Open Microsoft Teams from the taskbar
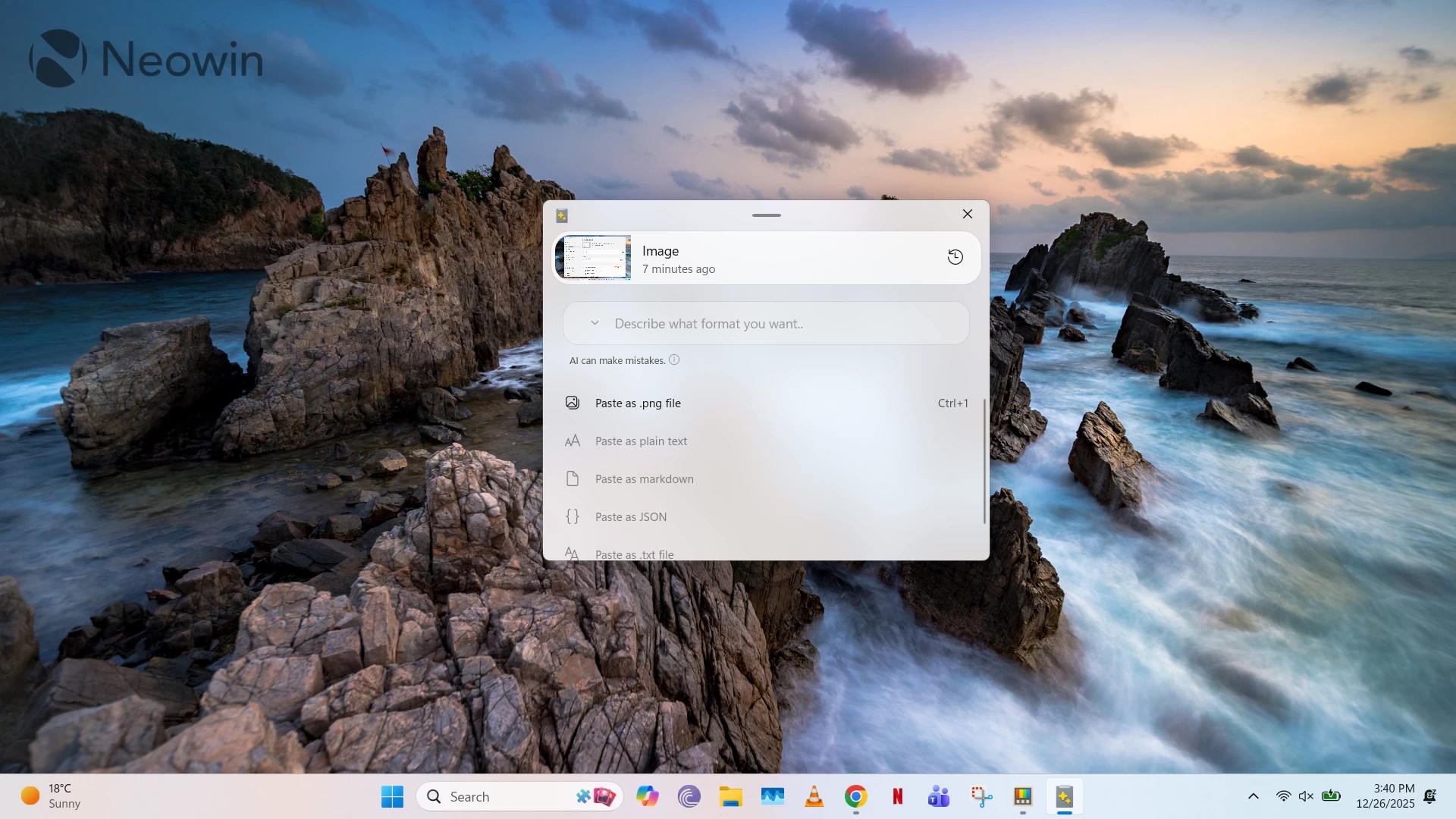The height and width of the screenshot is (819, 1456). point(939,796)
